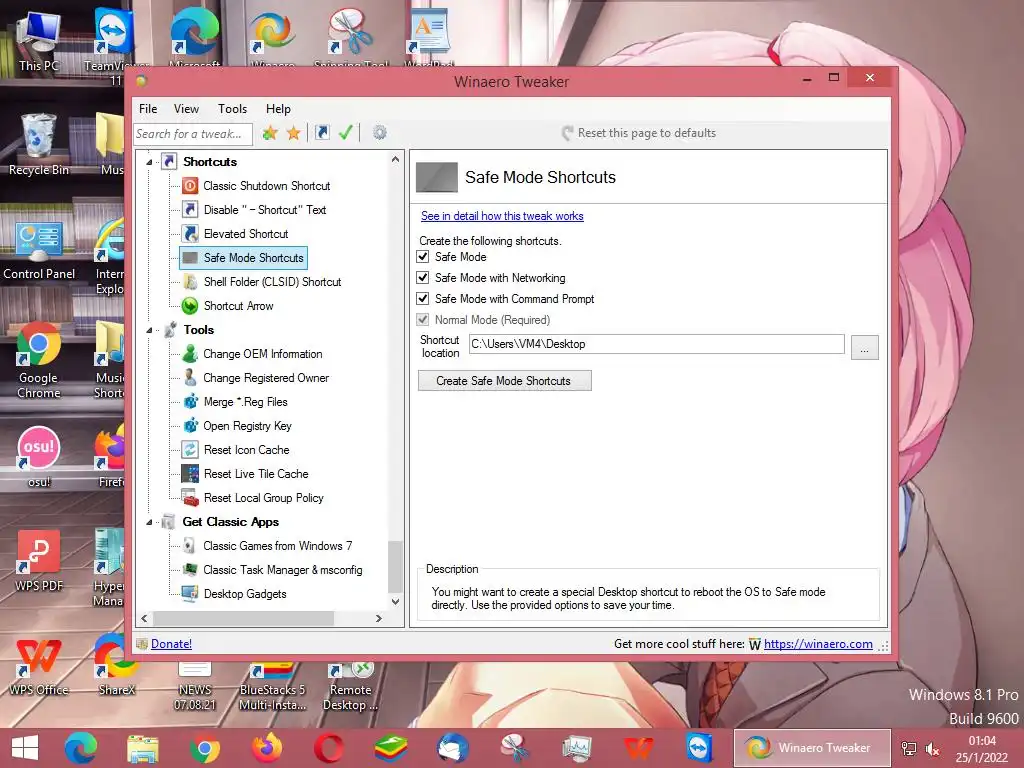Open settings gear icon in toolbar

379,133
